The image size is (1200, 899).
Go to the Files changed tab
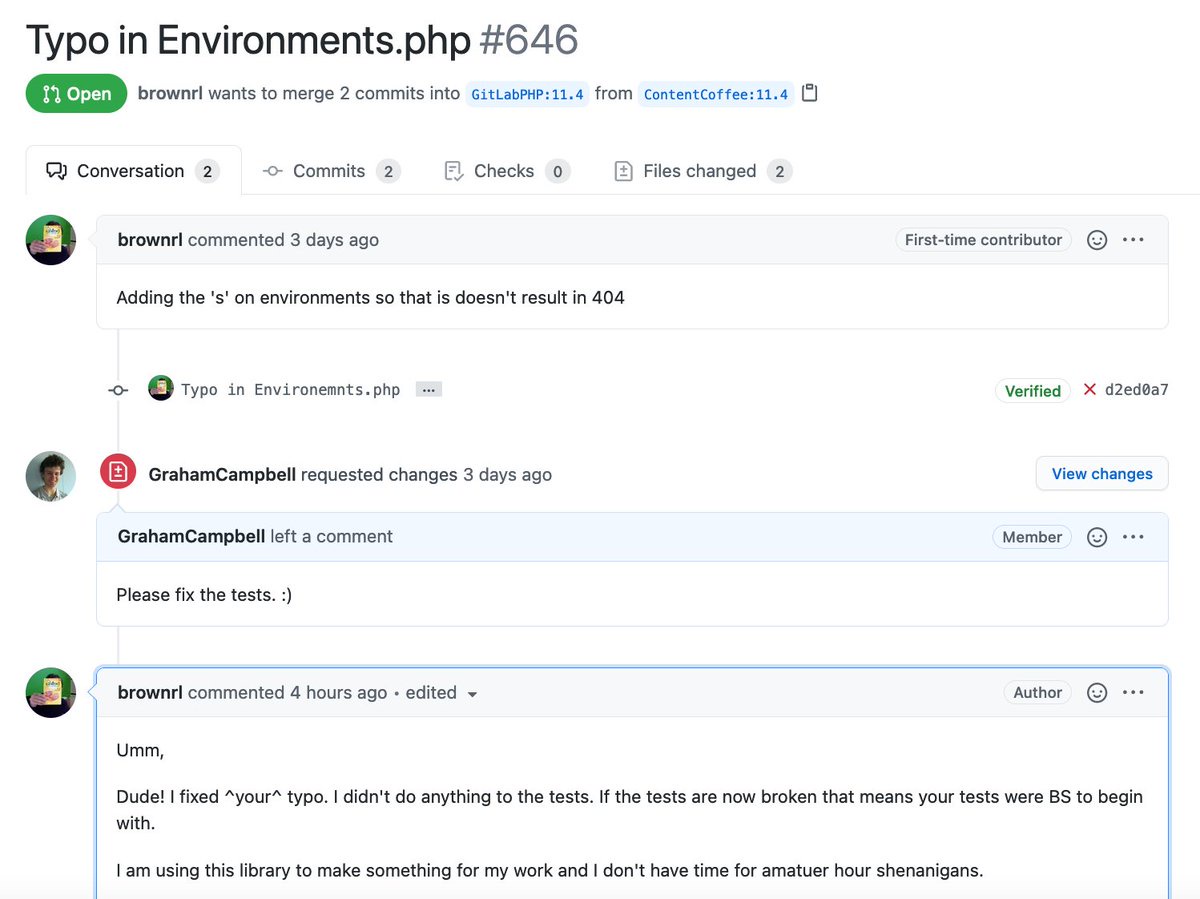click(x=702, y=171)
